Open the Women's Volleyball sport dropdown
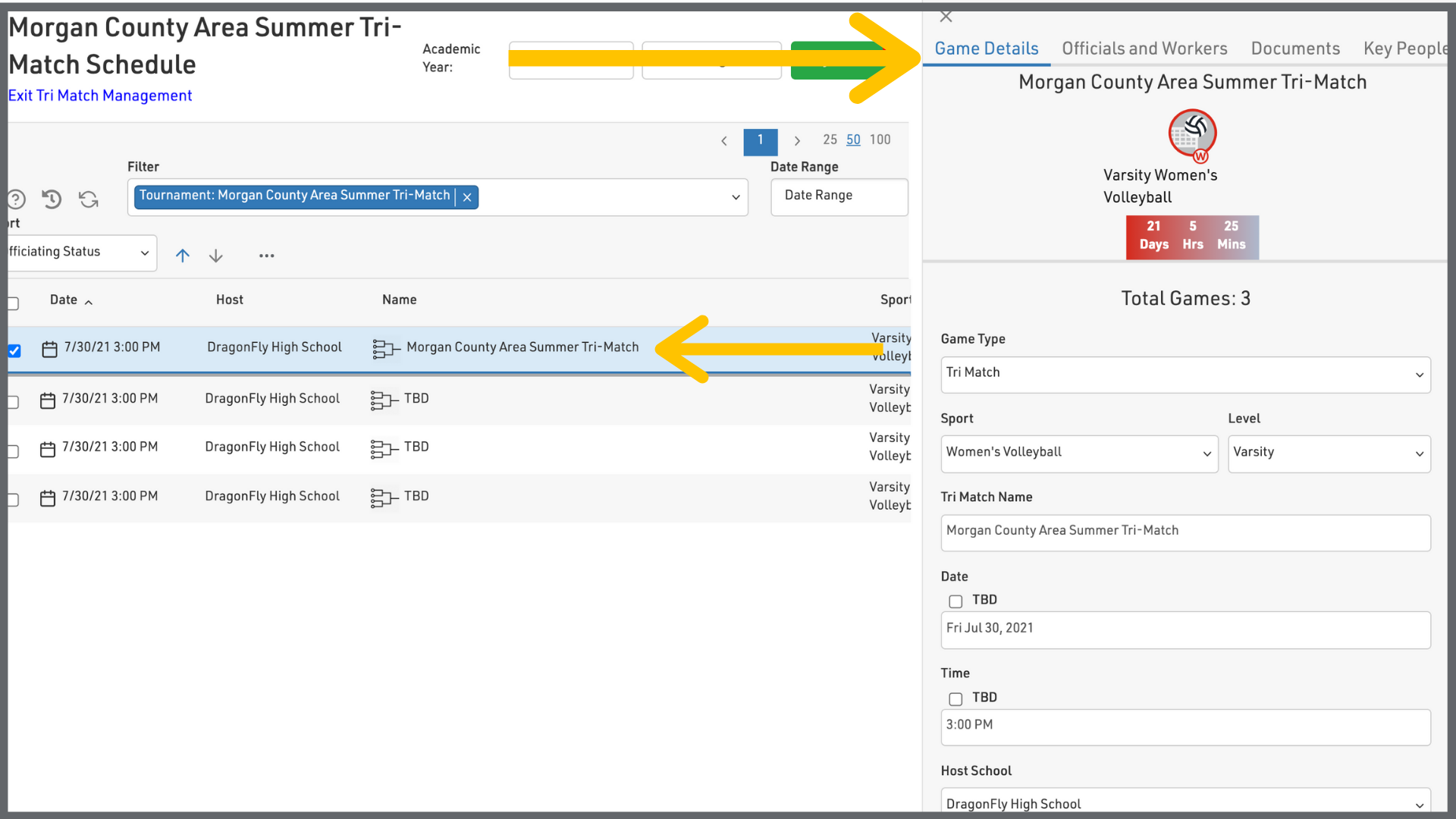Viewport: 1456px width, 819px height. (1078, 453)
